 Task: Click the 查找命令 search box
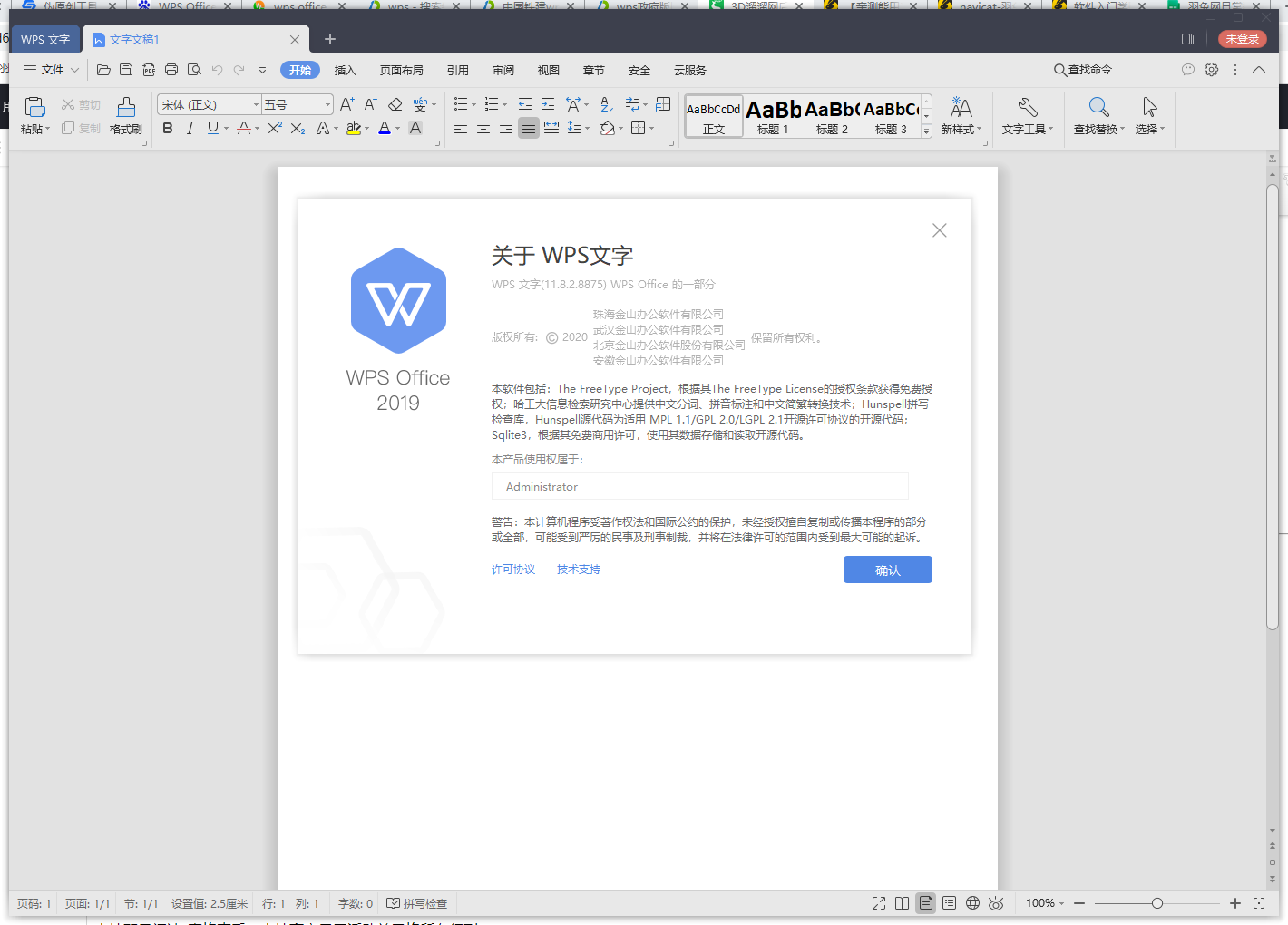(1083, 70)
